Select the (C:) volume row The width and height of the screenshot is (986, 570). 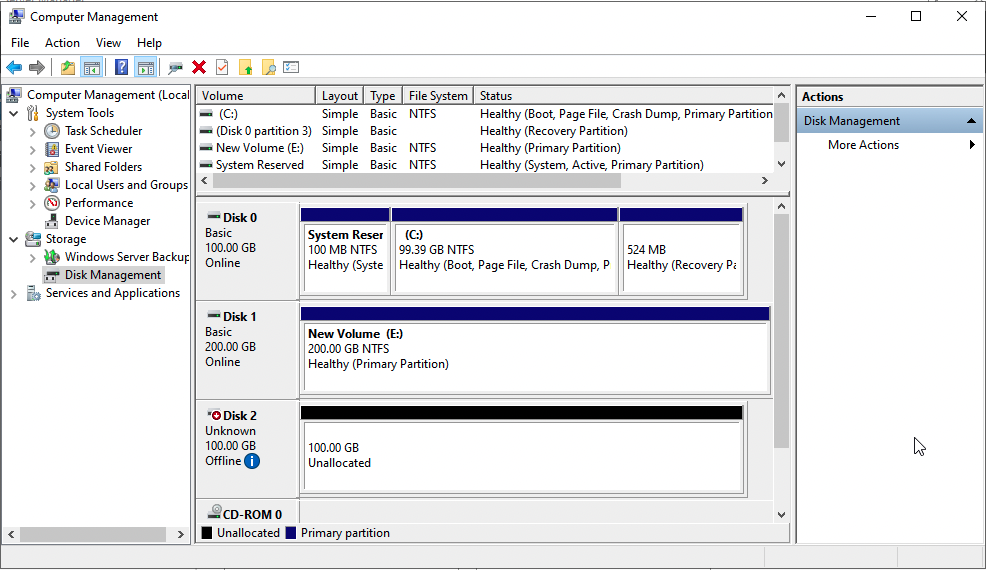pos(485,114)
